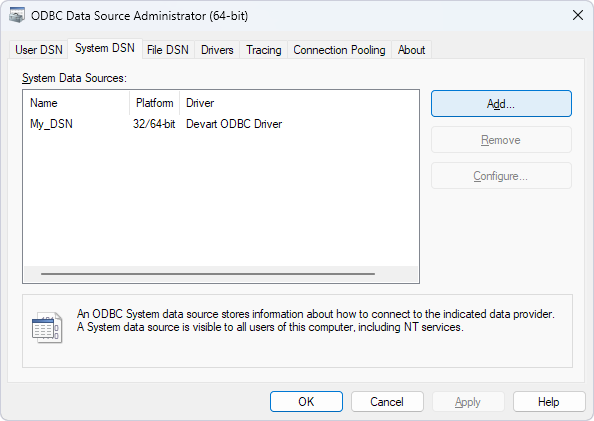594x421 pixels.
Task: Click the Cancel button
Action: click(387, 402)
